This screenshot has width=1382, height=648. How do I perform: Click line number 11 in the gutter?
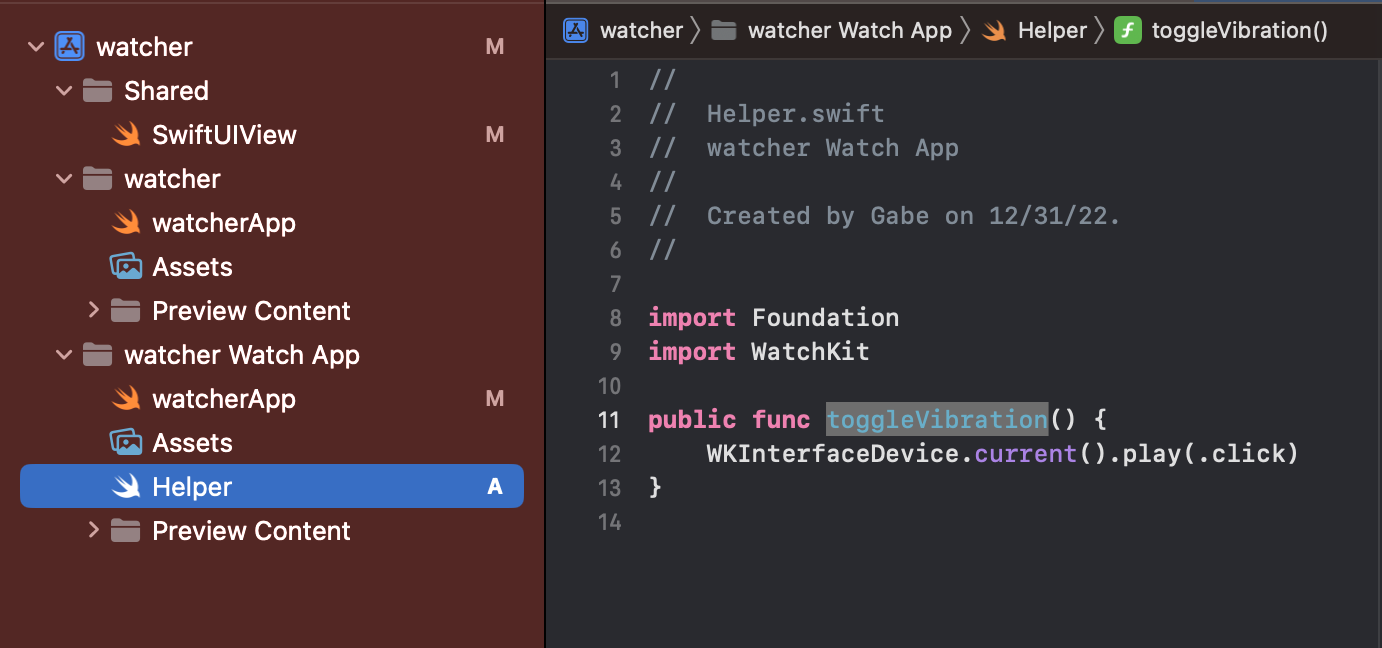[x=610, y=420]
